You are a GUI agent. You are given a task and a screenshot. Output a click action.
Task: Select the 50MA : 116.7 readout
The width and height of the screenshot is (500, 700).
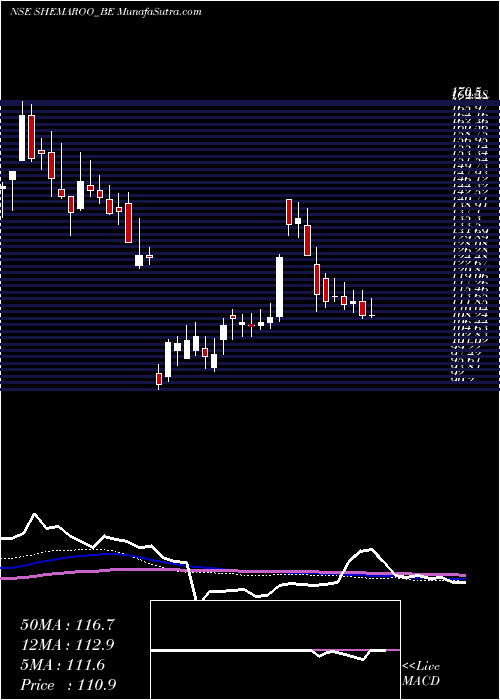(67, 625)
